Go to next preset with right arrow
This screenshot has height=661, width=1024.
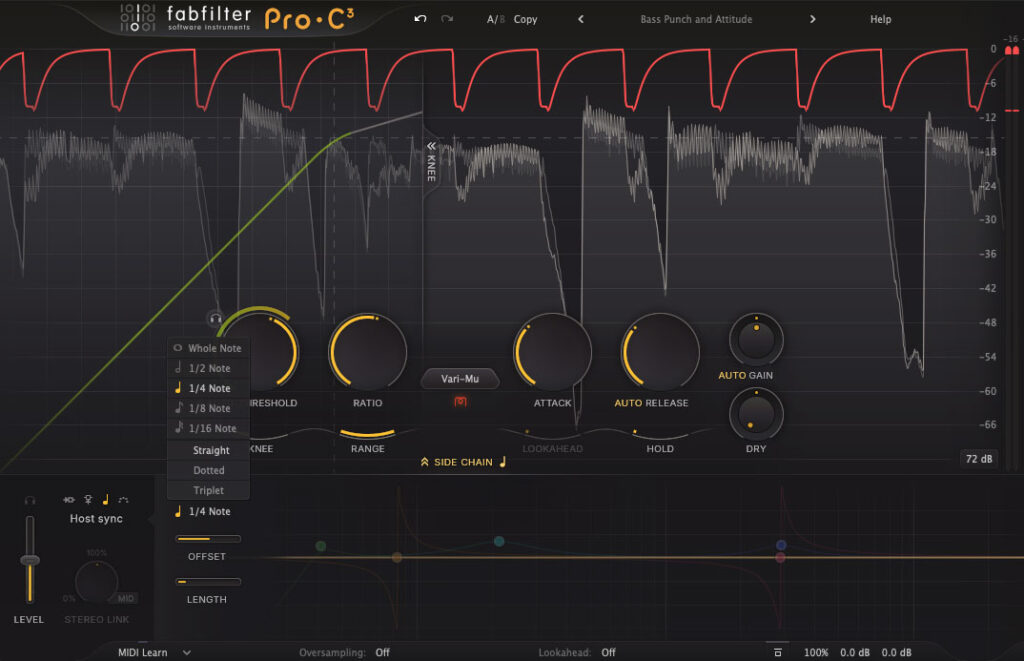[x=812, y=19]
